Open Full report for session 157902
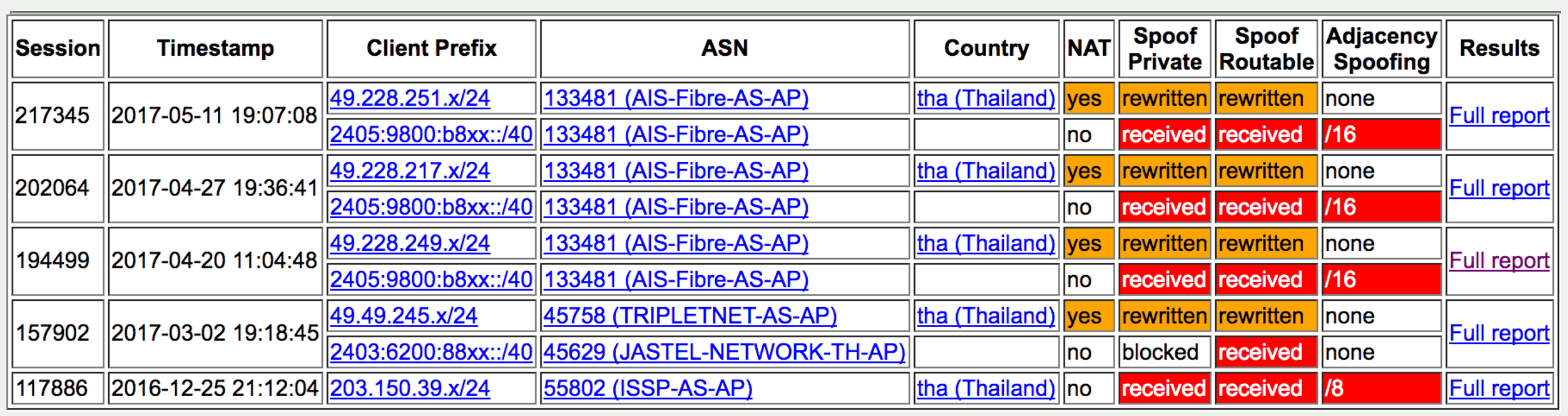This screenshot has height=416, width=1568. 1499,333
